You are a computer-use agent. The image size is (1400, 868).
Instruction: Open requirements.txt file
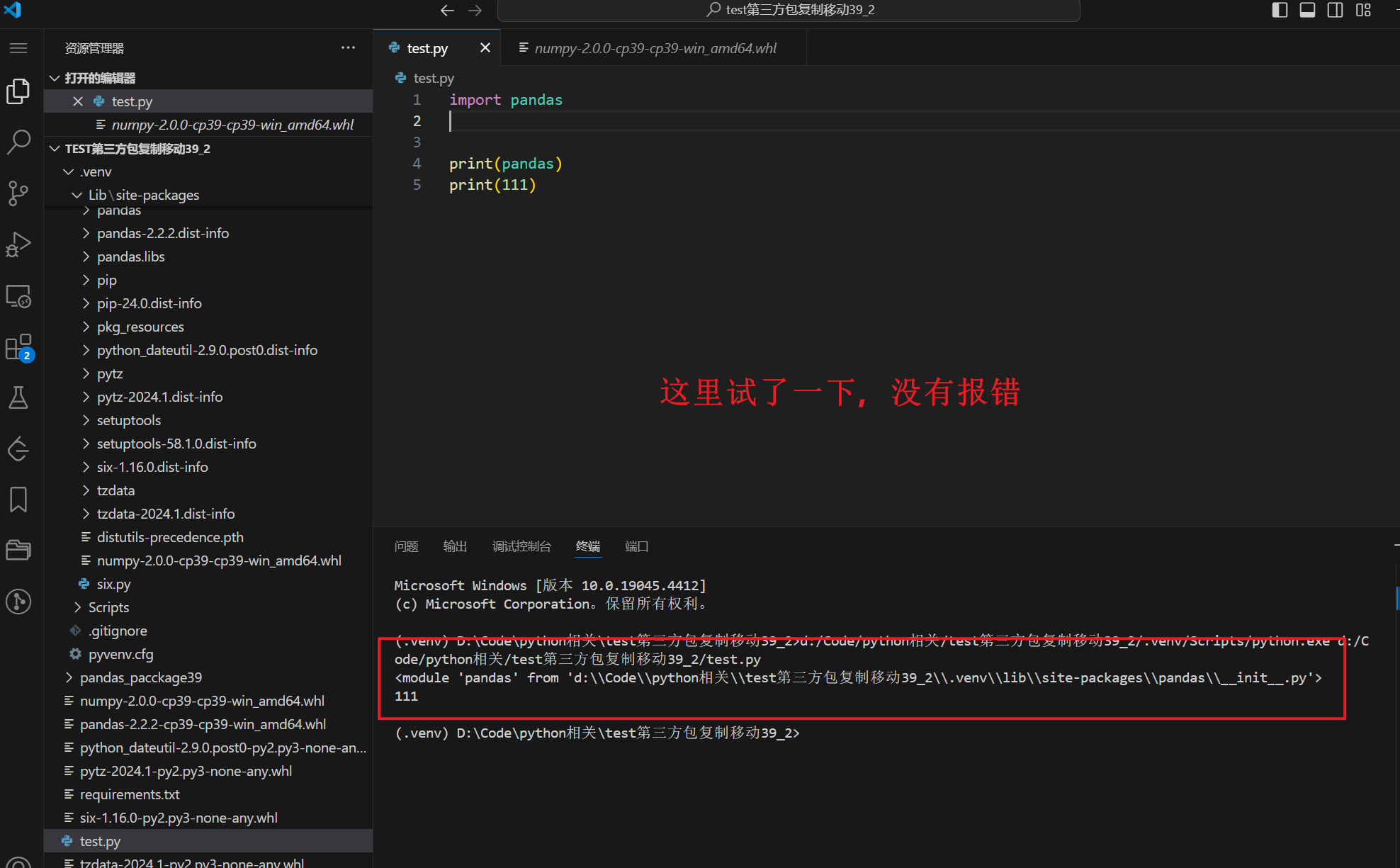click(x=208, y=794)
